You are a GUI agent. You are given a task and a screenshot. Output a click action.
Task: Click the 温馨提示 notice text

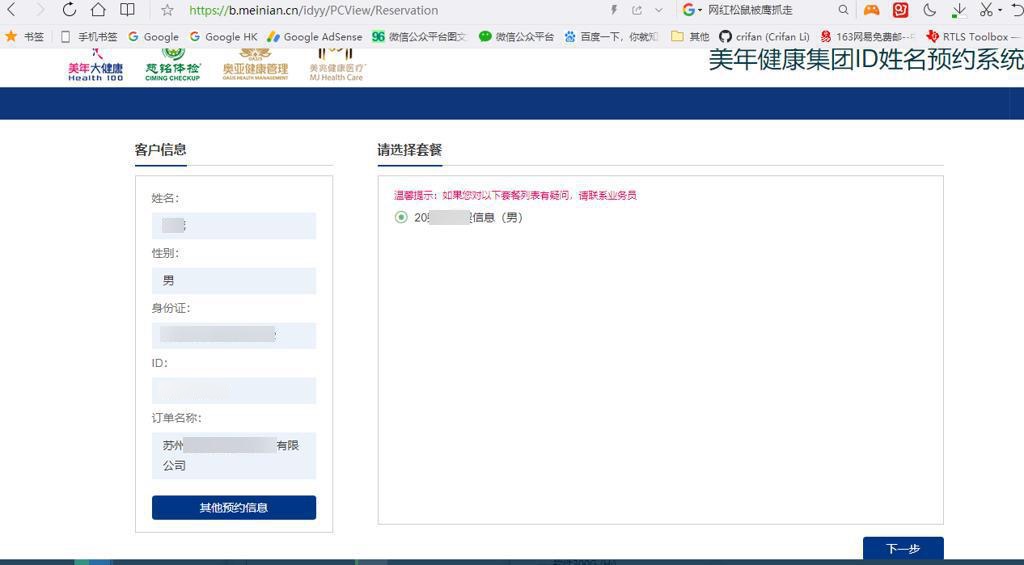tap(515, 195)
